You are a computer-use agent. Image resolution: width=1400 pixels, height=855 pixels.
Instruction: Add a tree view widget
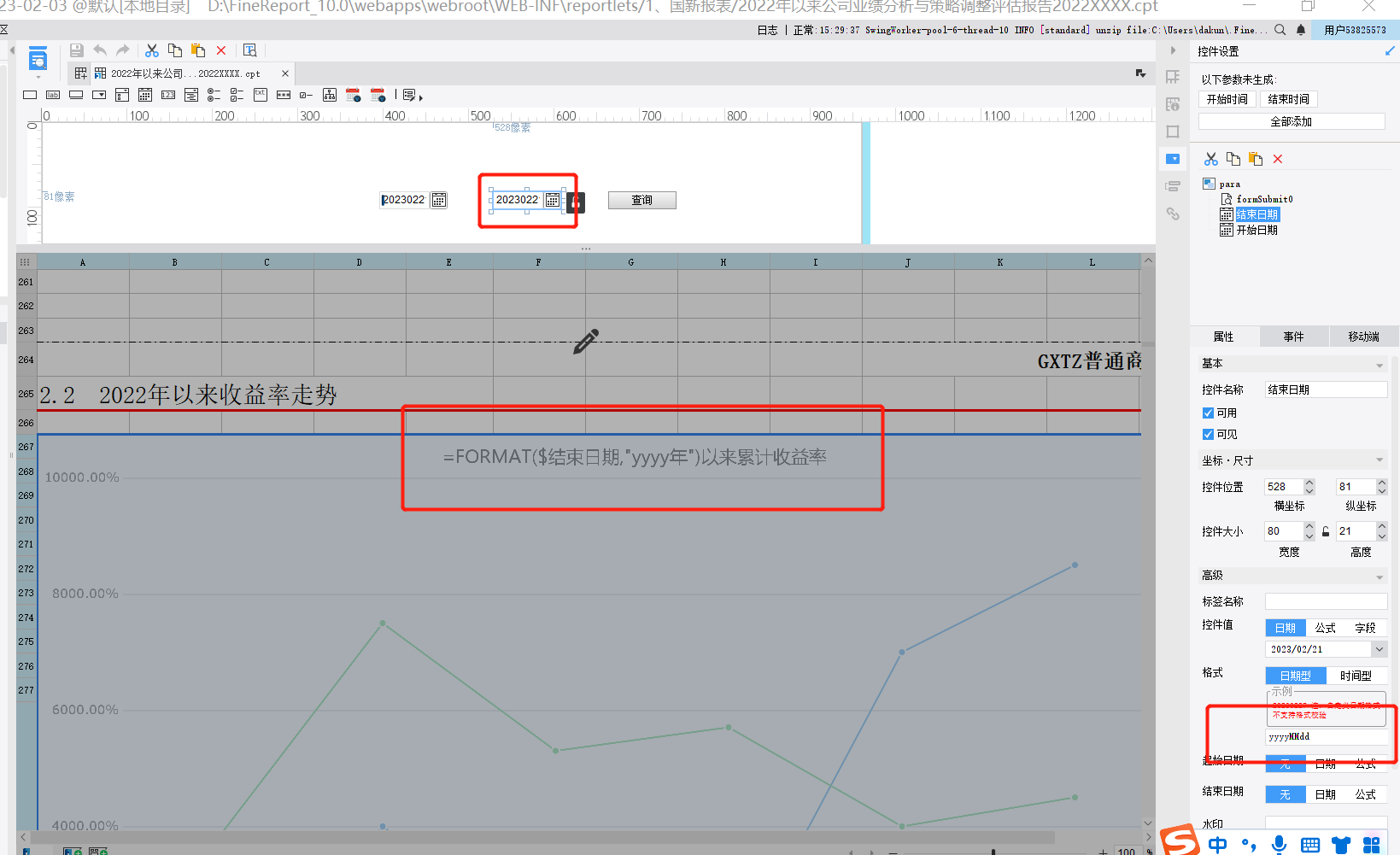pos(330,95)
